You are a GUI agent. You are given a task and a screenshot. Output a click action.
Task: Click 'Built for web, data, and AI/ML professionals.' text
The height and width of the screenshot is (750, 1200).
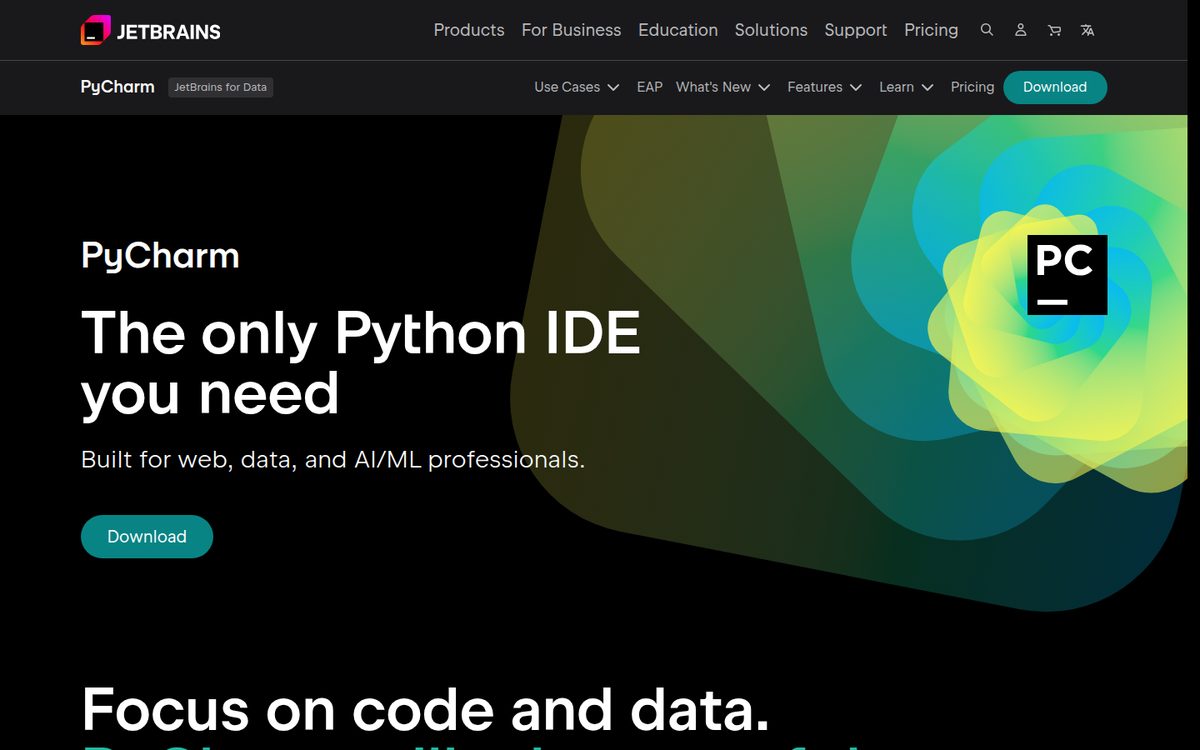pos(333,460)
